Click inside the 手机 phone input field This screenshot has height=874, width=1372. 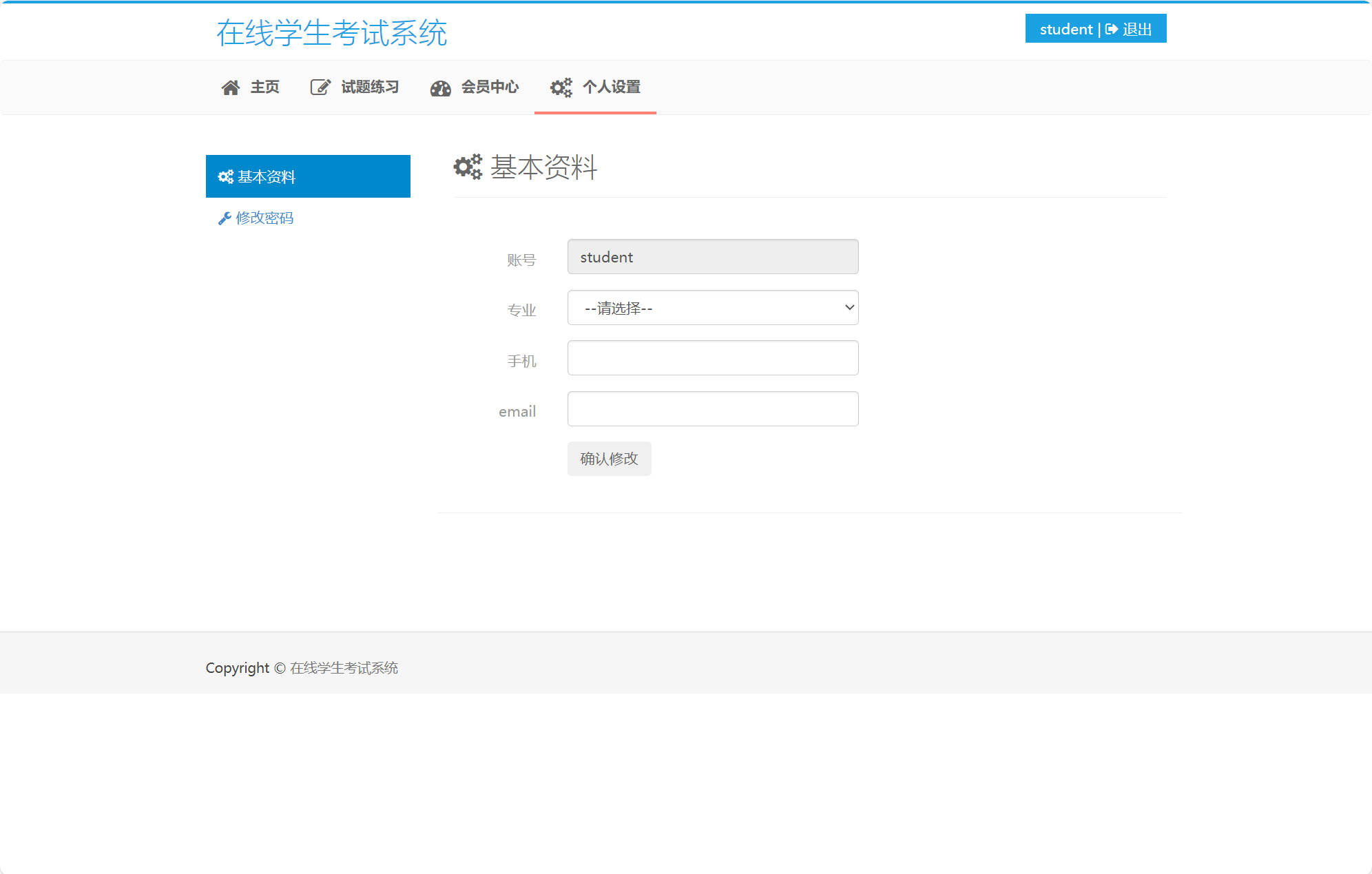pyautogui.click(x=712, y=357)
